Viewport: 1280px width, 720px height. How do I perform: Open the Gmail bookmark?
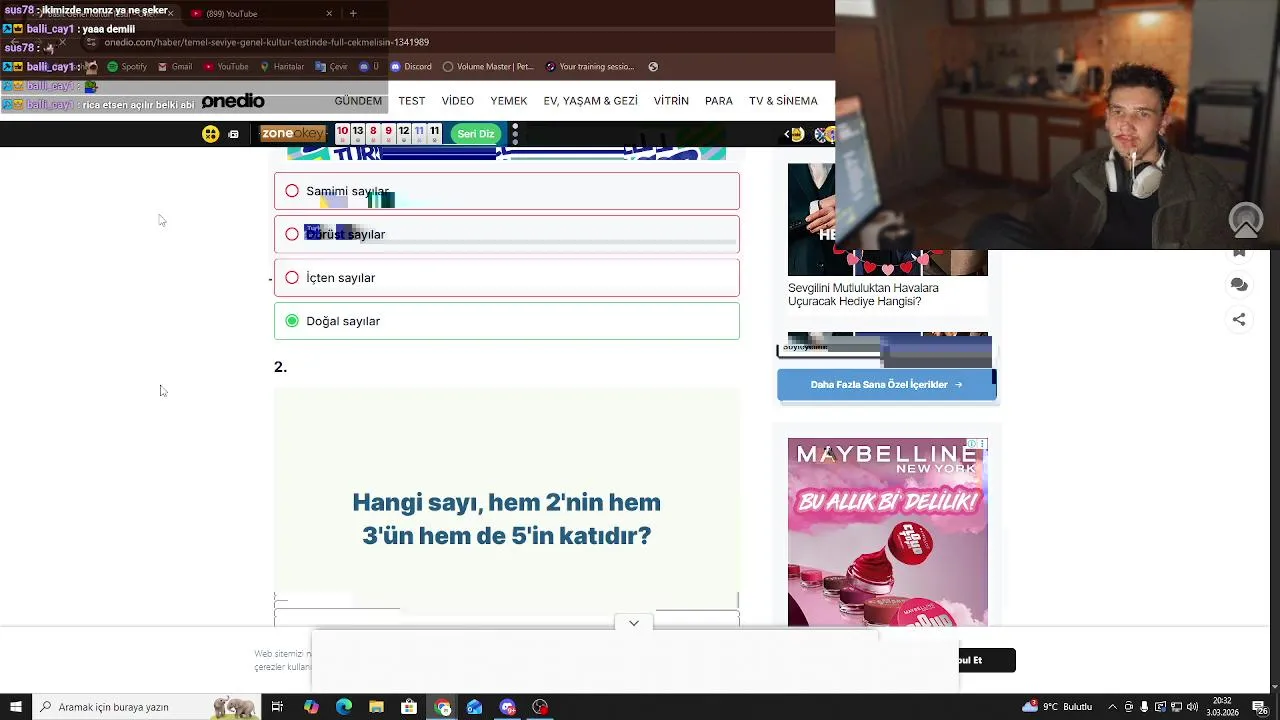(175, 67)
